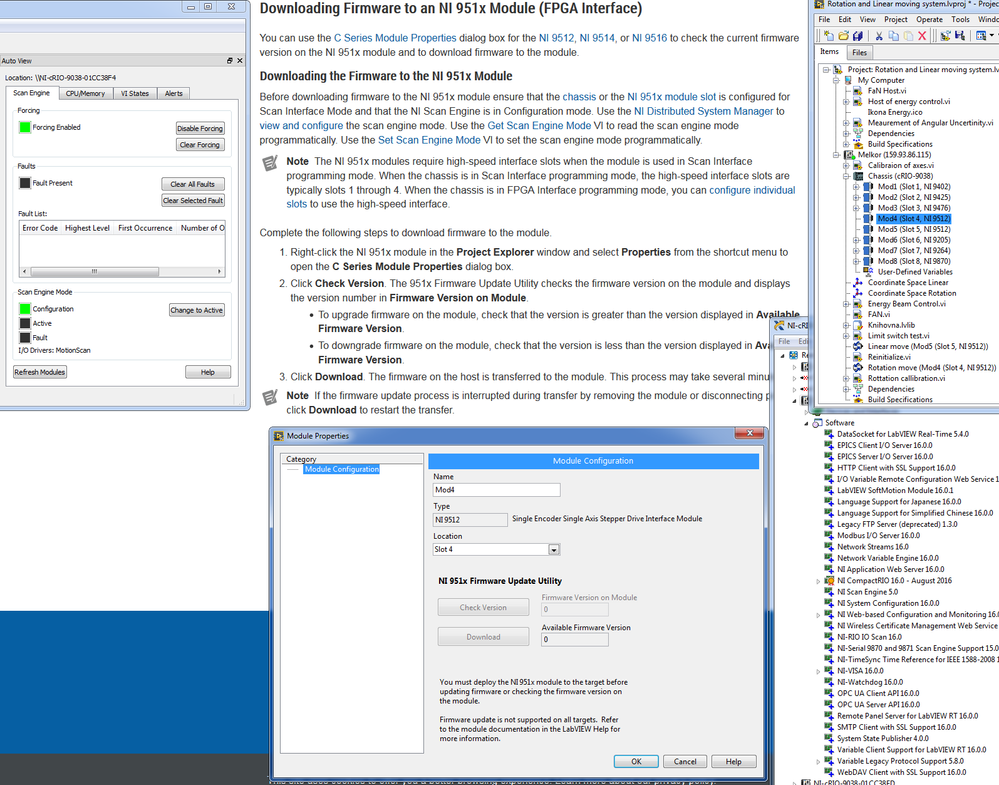This screenshot has height=785, width=999.
Task: Expand Mod2 (Slot 2, NI 9425) node
Action: click(x=856, y=198)
